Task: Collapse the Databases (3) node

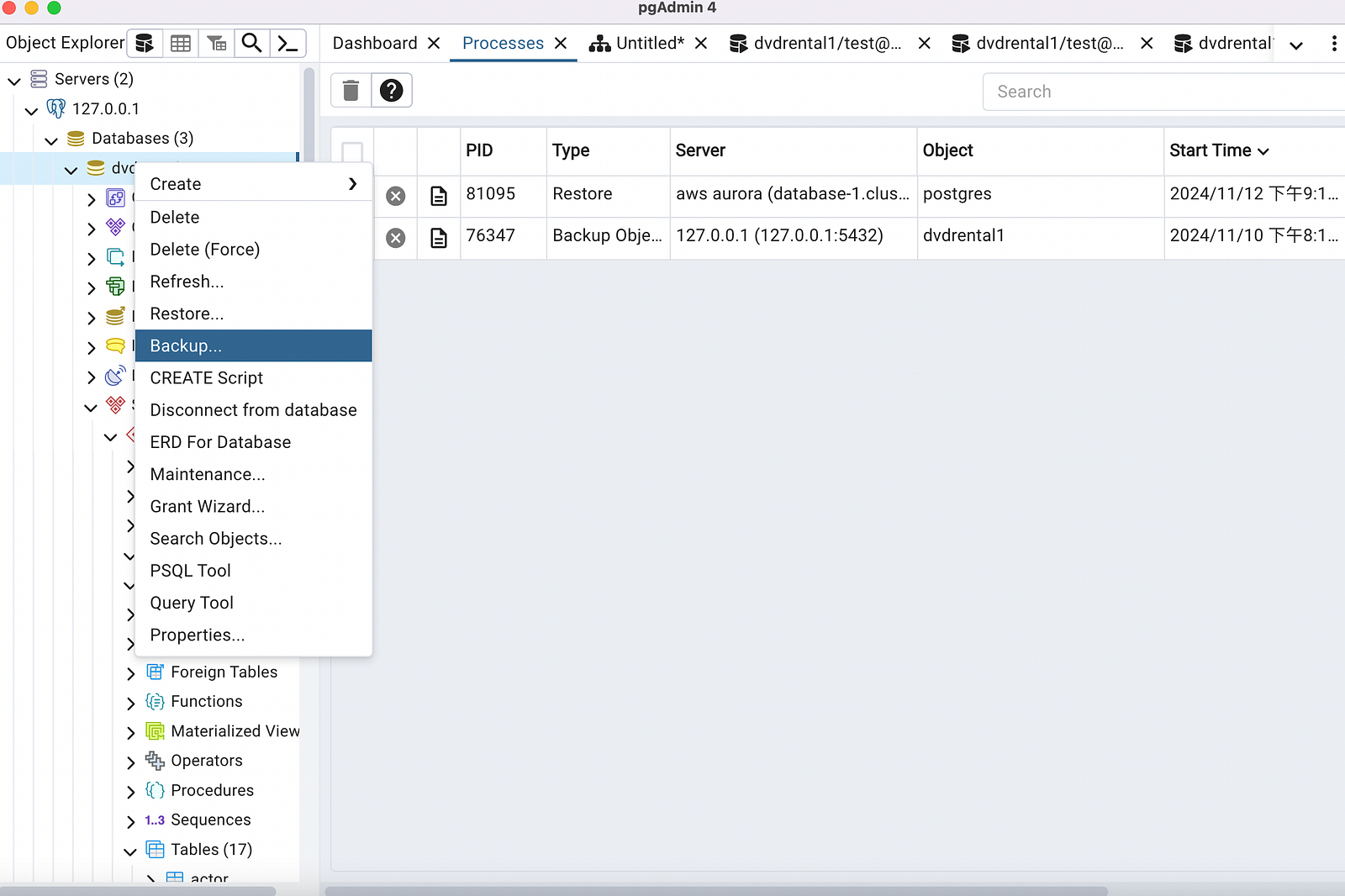Action: tap(51, 140)
